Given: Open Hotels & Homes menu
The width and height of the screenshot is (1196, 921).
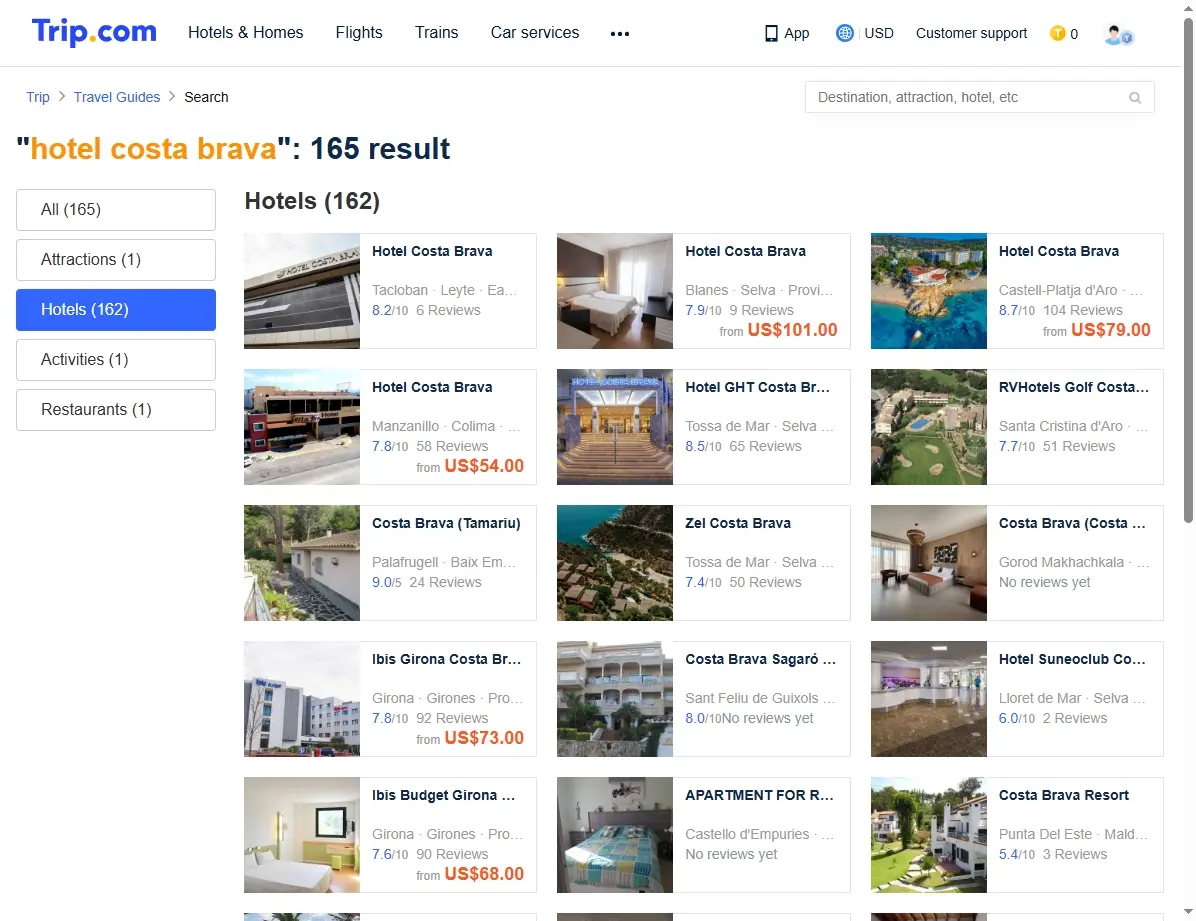Looking at the screenshot, I should [x=246, y=33].
